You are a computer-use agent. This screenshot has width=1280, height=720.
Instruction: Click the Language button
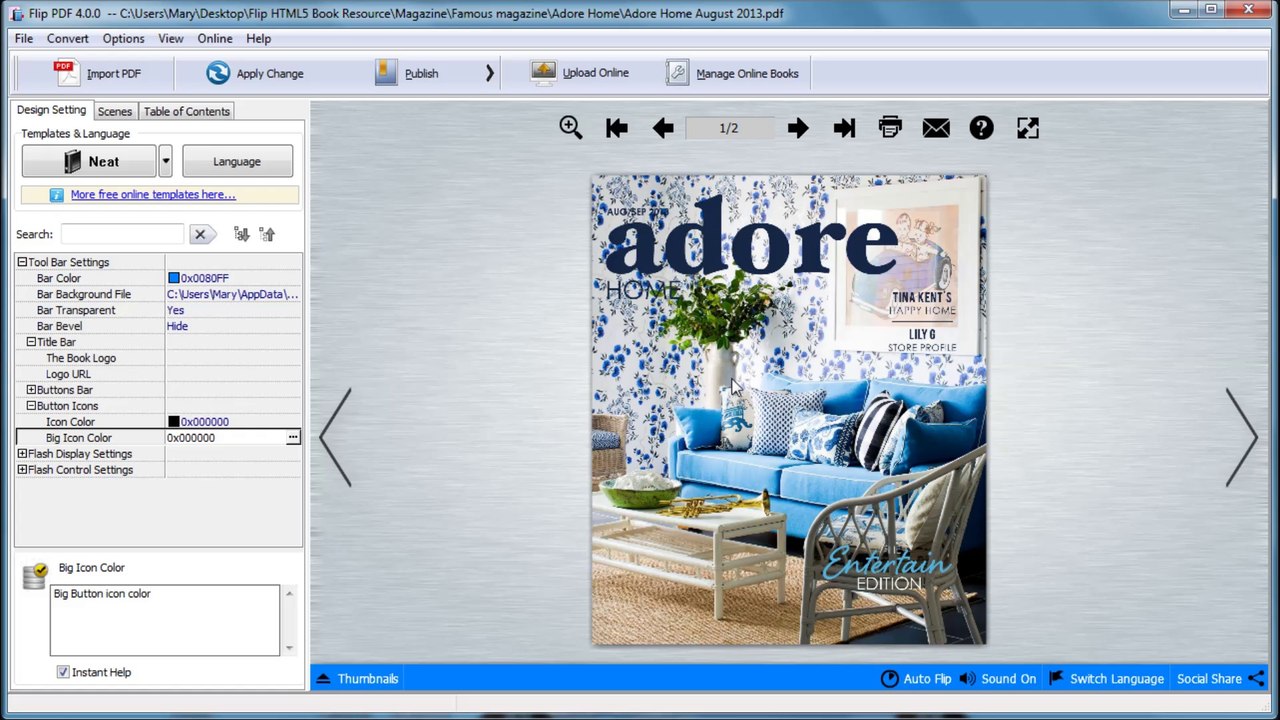pos(237,161)
